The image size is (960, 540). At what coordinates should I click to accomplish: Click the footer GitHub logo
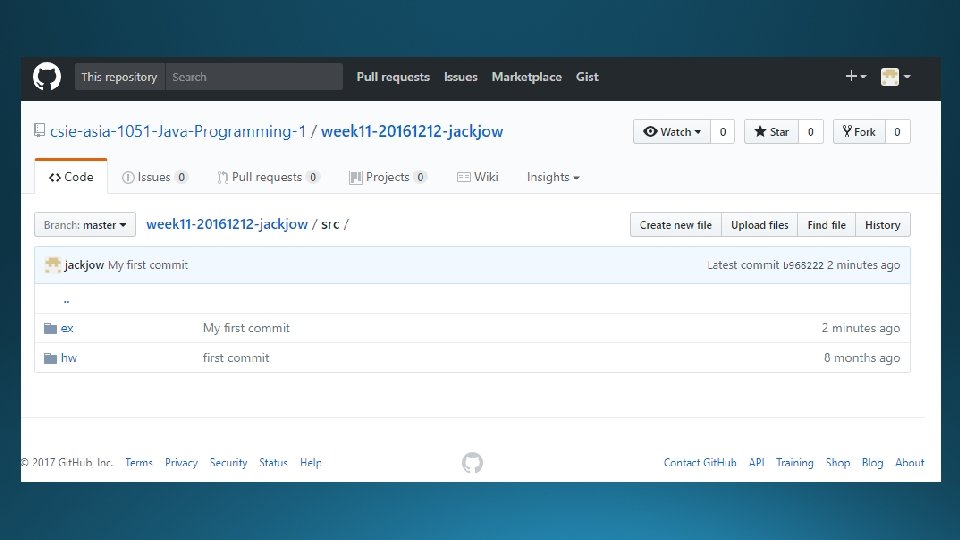point(472,463)
